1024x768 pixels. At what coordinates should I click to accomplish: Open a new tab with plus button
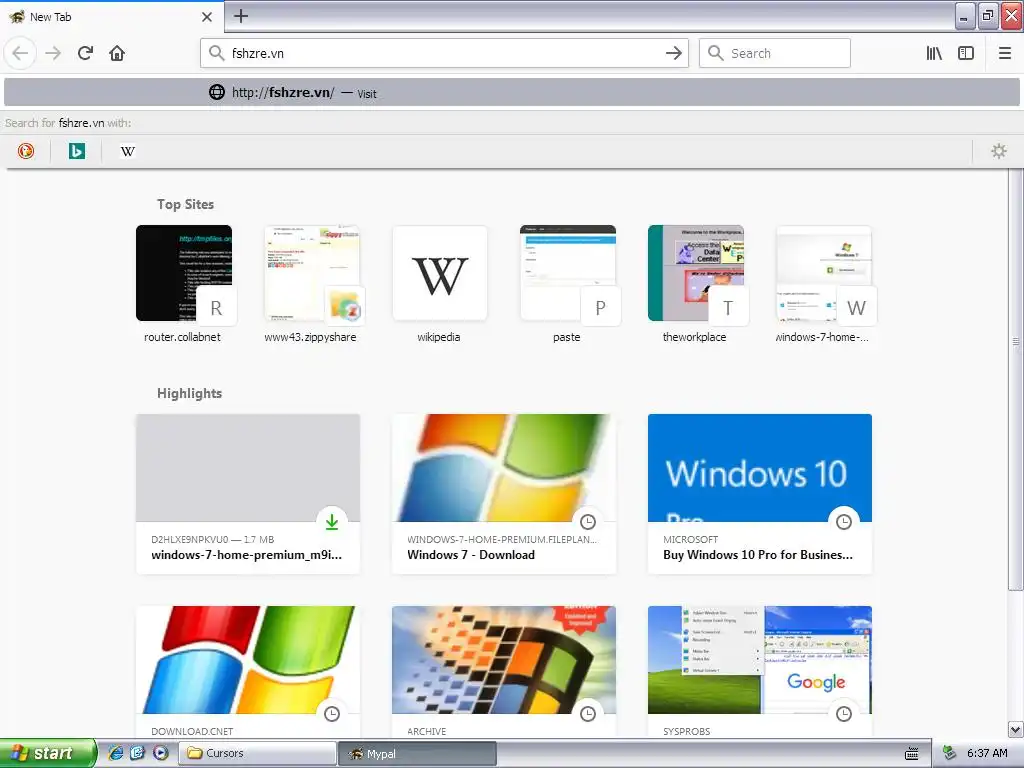[x=240, y=16]
